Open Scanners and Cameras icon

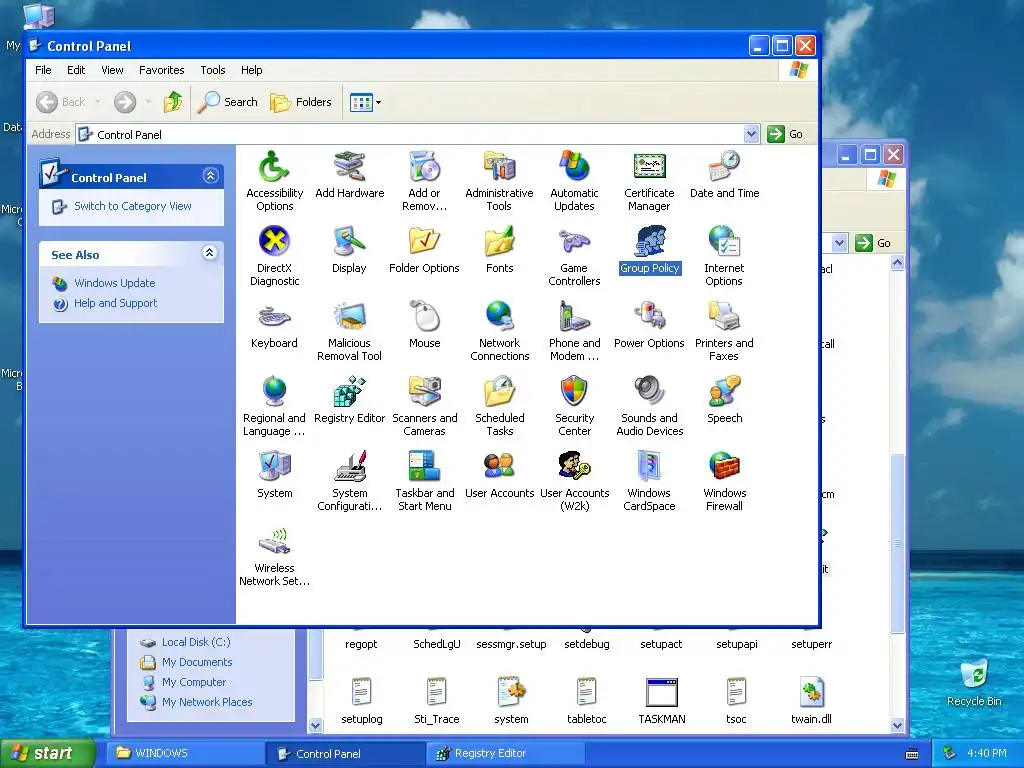[x=424, y=406]
